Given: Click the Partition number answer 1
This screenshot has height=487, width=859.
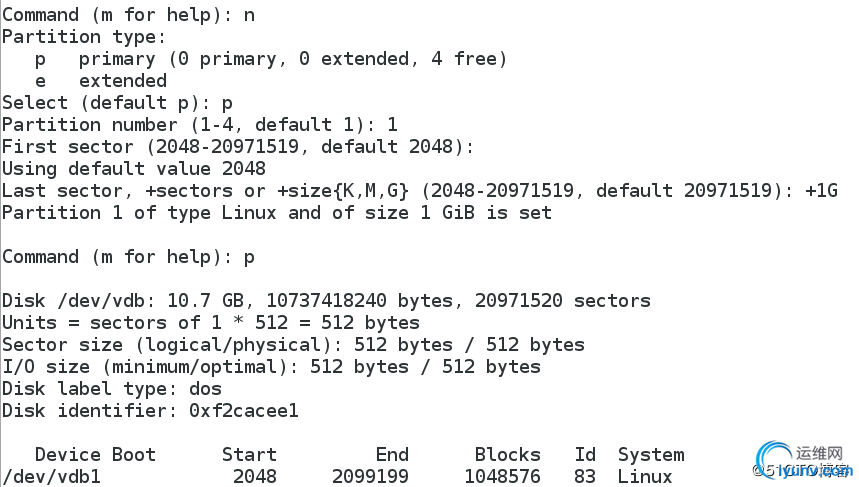Looking at the screenshot, I should (x=392, y=125).
